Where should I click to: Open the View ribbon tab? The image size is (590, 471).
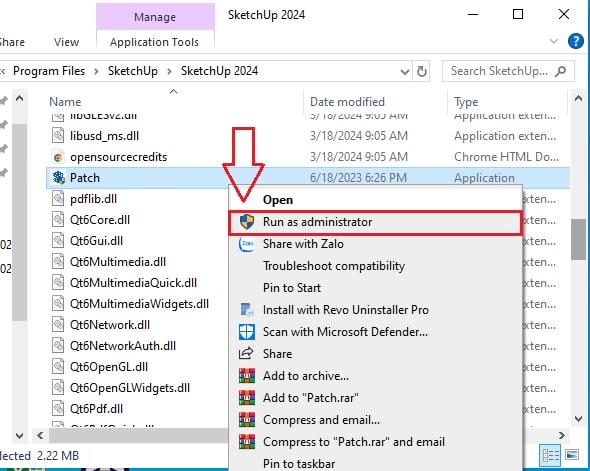pos(66,42)
